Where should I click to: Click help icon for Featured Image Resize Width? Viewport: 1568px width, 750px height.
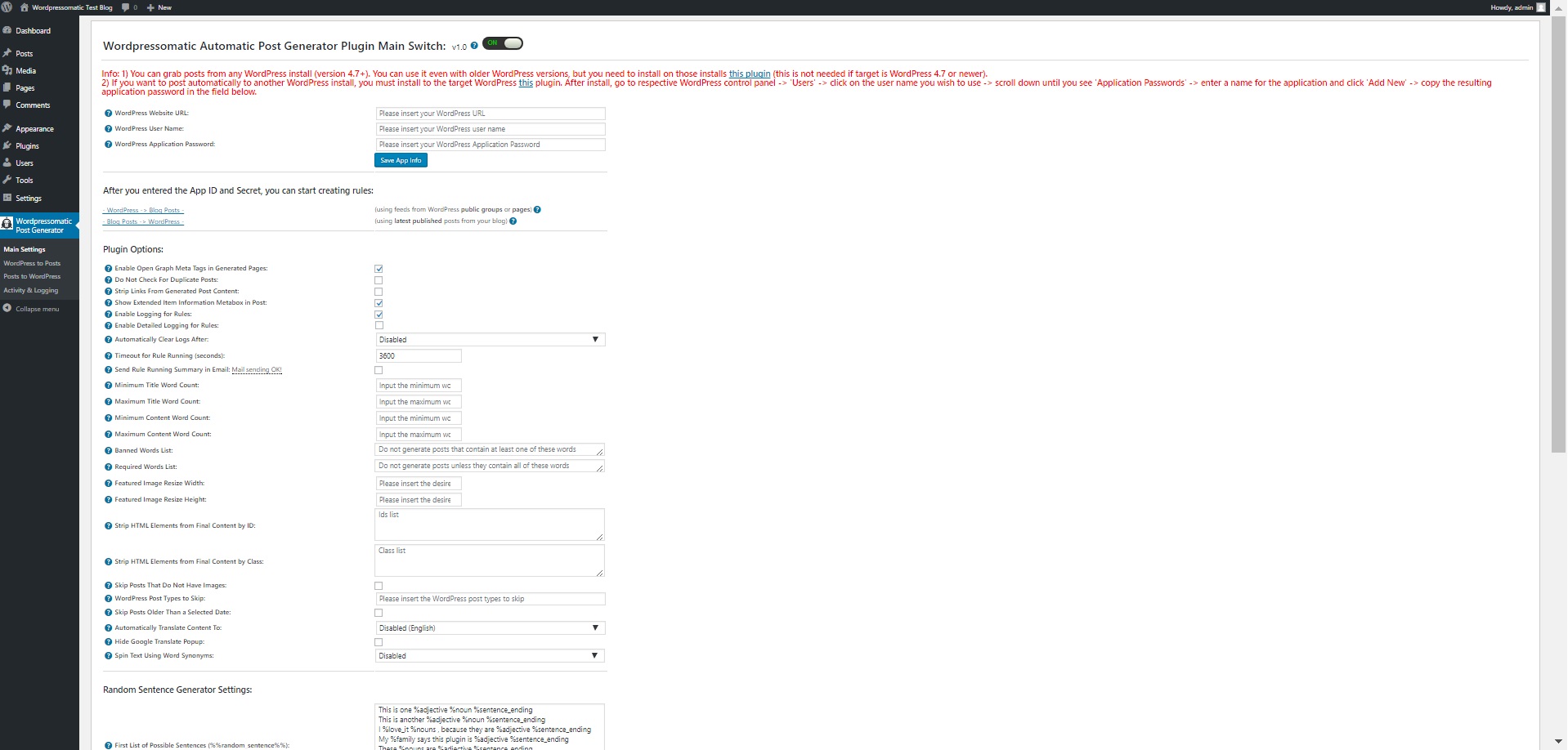108,484
